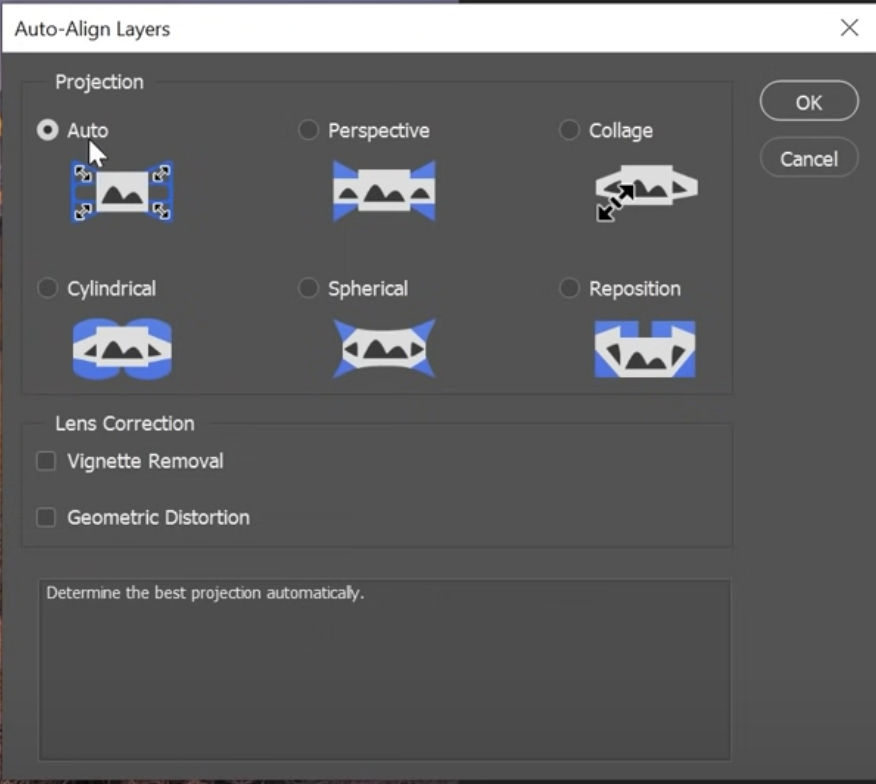Close the Auto-Align Layers dialog window
The width and height of the screenshot is (876, 784).
[849, 28]
